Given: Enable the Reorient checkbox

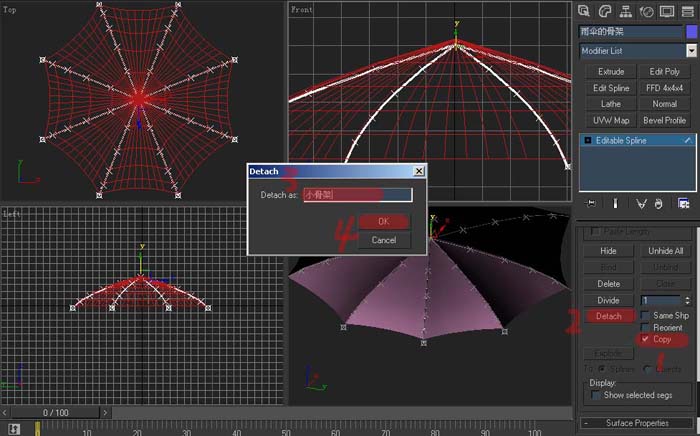Looking at the screenshot, I should (645, 327).
